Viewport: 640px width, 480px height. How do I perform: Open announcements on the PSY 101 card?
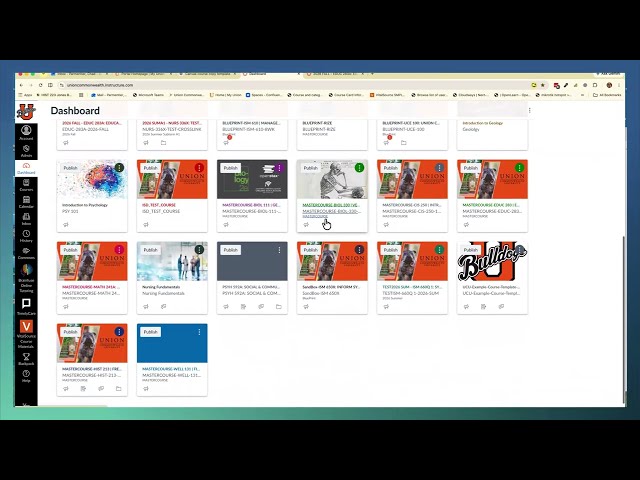coord(66,224)
